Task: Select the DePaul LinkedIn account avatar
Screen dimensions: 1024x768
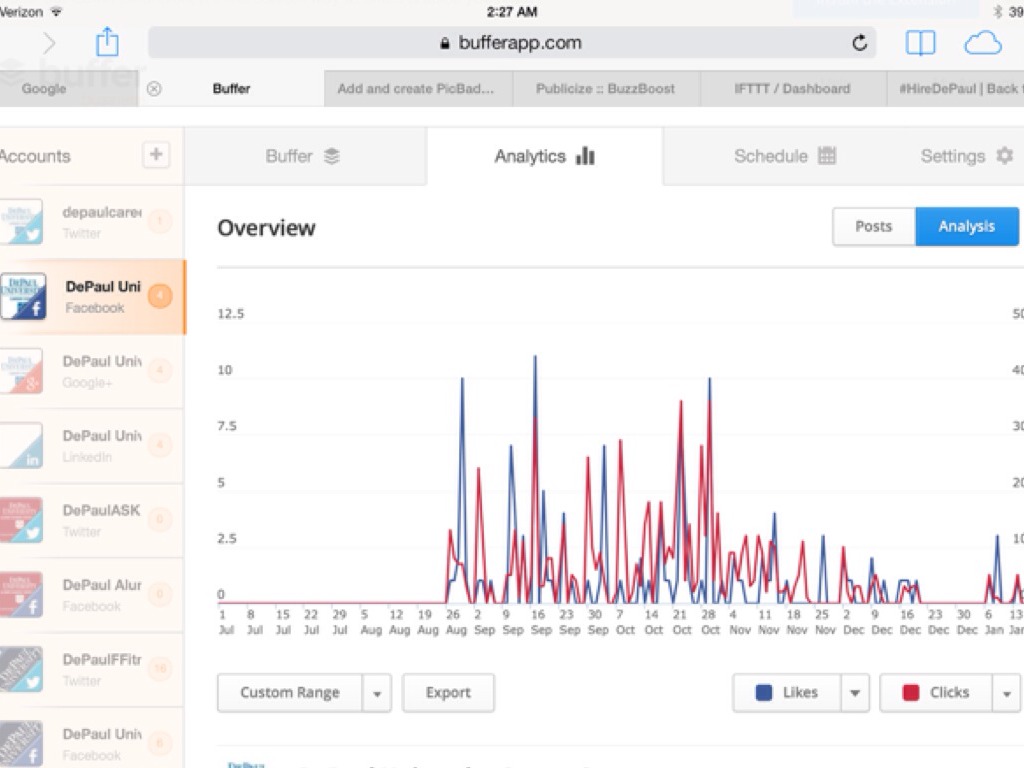Action: (22, 446)
